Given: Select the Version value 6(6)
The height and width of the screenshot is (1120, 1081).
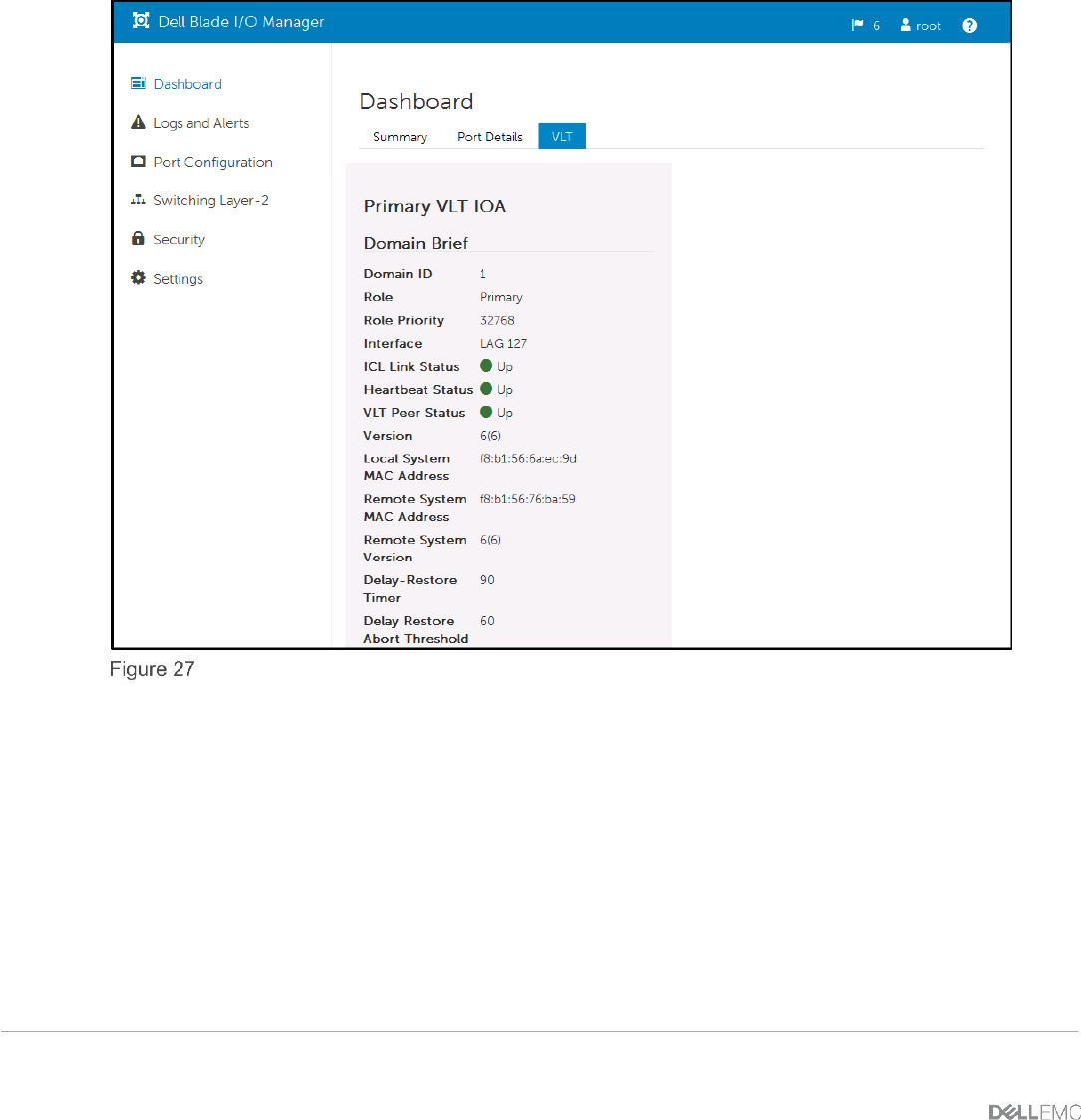Looking at the screenshot, I should [490, 436].
